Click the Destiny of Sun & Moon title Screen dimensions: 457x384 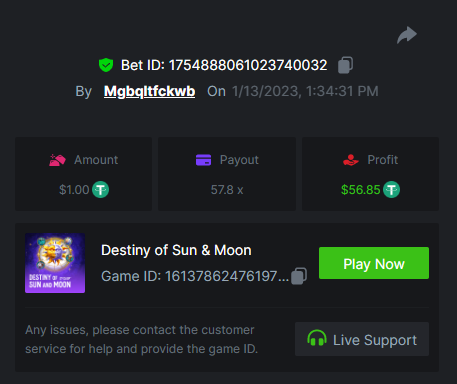(176, 250)
